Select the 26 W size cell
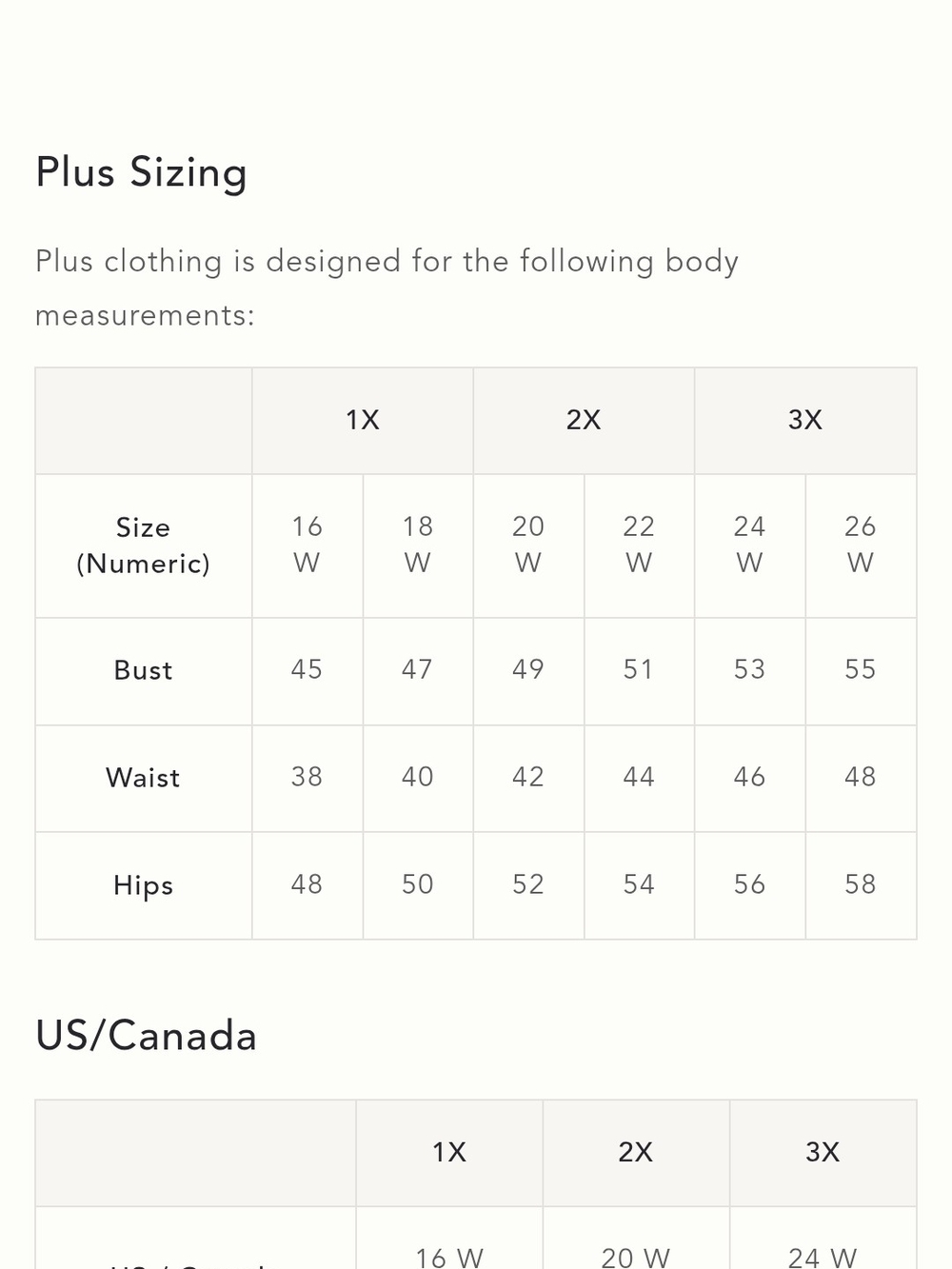This screenshot has height=1269, width=952. coord(861,545)
